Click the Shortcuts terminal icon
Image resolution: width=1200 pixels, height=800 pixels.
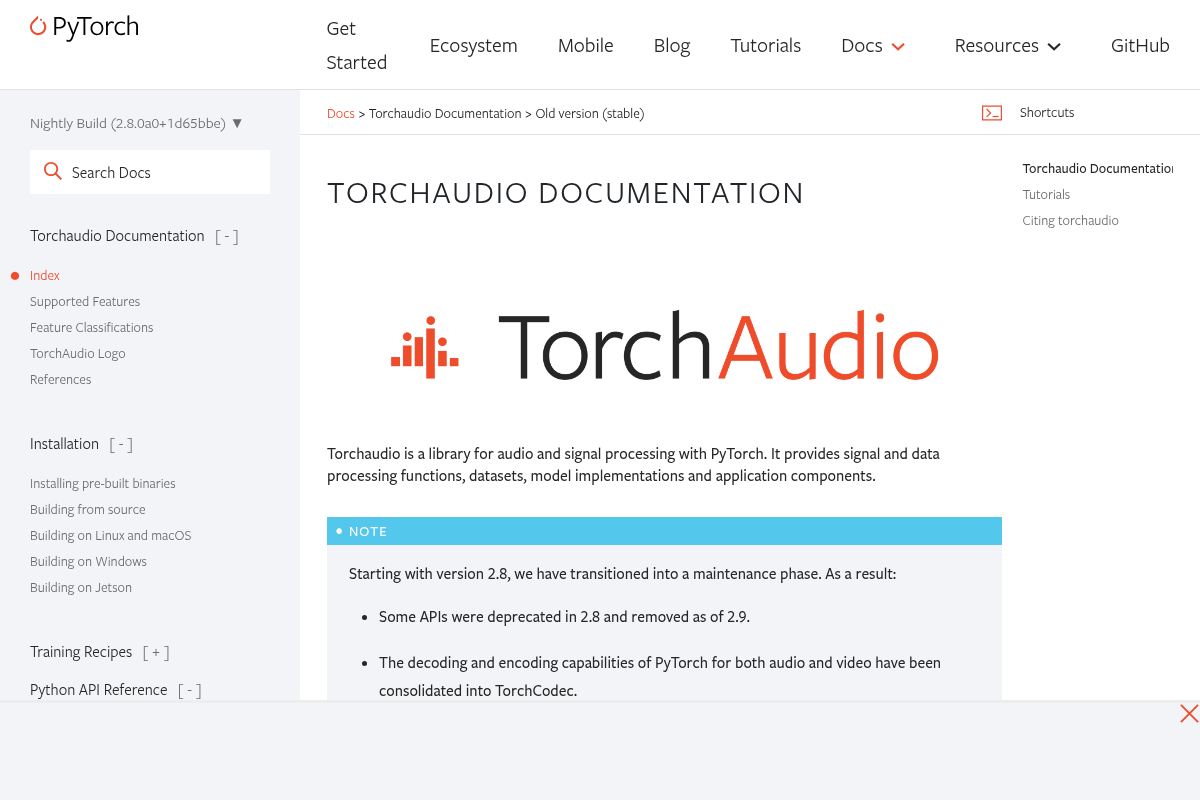(991, 113)
